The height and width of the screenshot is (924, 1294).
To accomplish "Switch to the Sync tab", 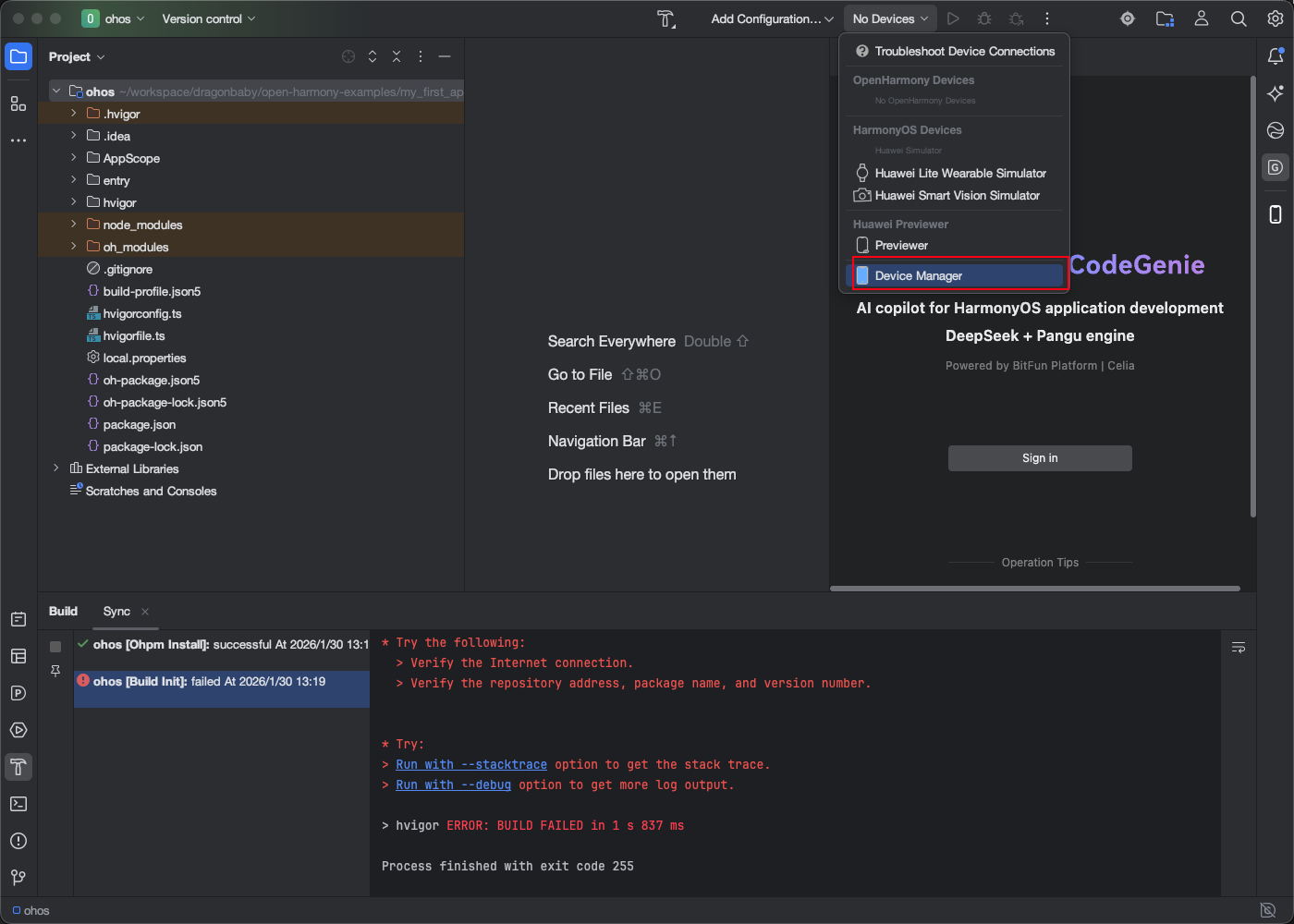I will coord(116,612).
